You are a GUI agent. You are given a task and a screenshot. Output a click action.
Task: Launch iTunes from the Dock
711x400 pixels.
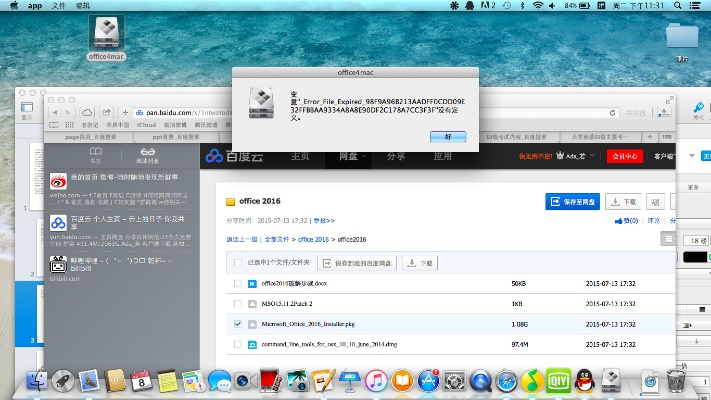click(377, 380)
